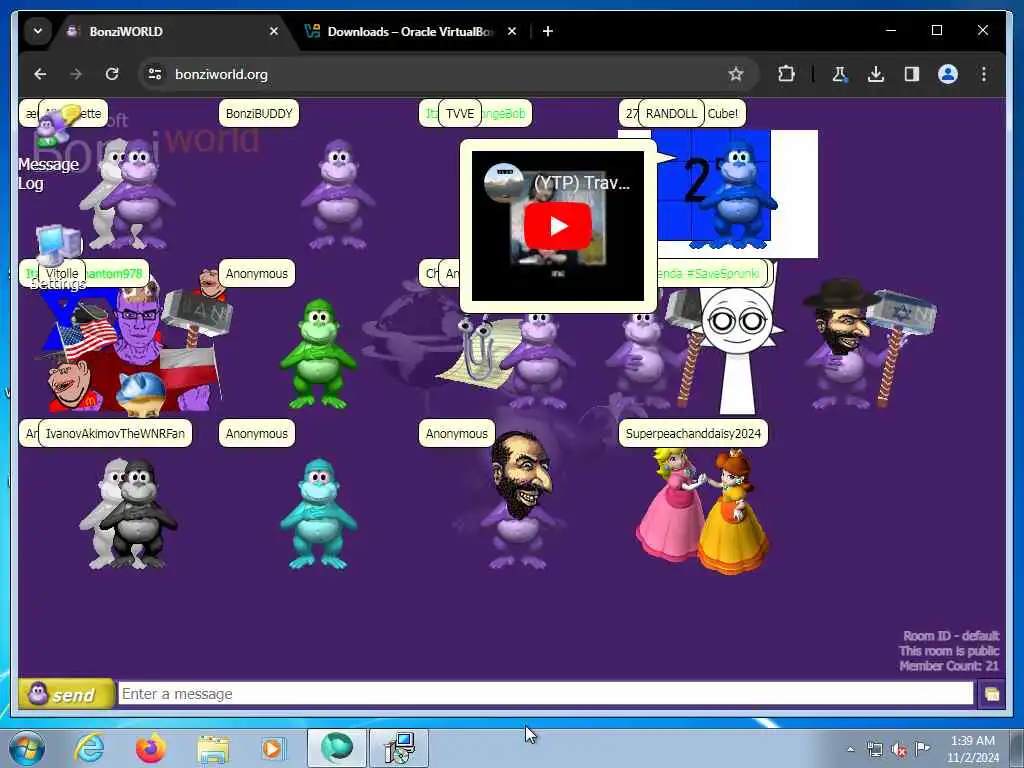Image resolution: width=1024 pixels, height=768 pixels.
Task: Click the green Anonymous Bonzi character
Action: [x=318, y=354]
